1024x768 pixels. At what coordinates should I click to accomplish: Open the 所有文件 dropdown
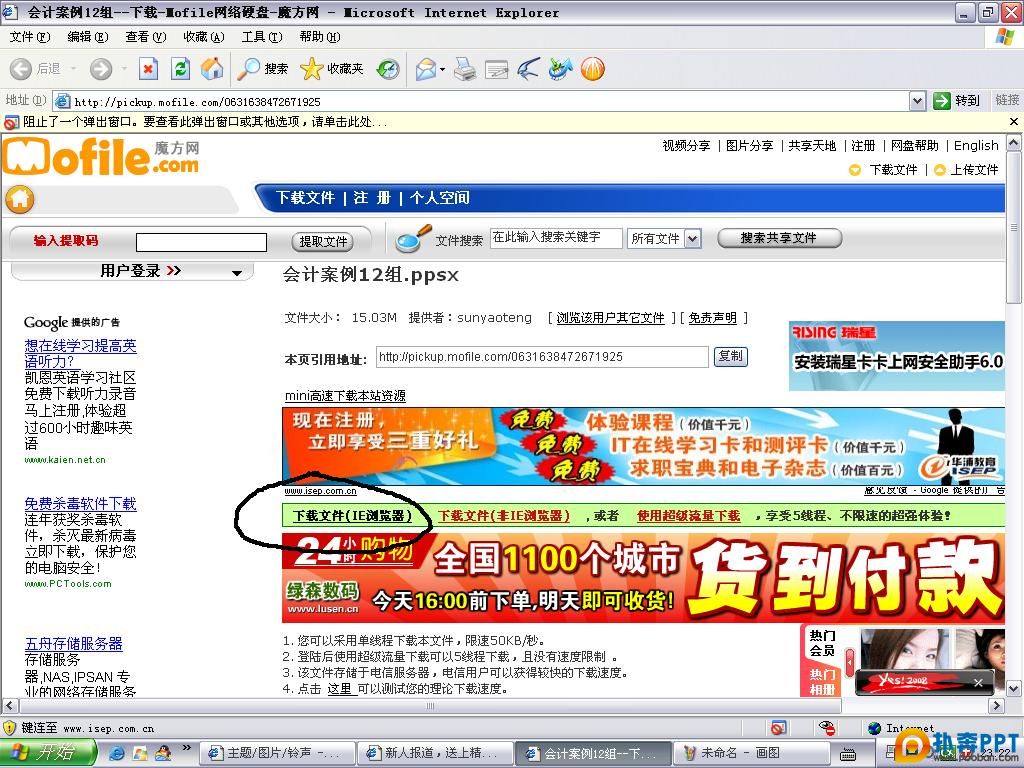(664, 238)
